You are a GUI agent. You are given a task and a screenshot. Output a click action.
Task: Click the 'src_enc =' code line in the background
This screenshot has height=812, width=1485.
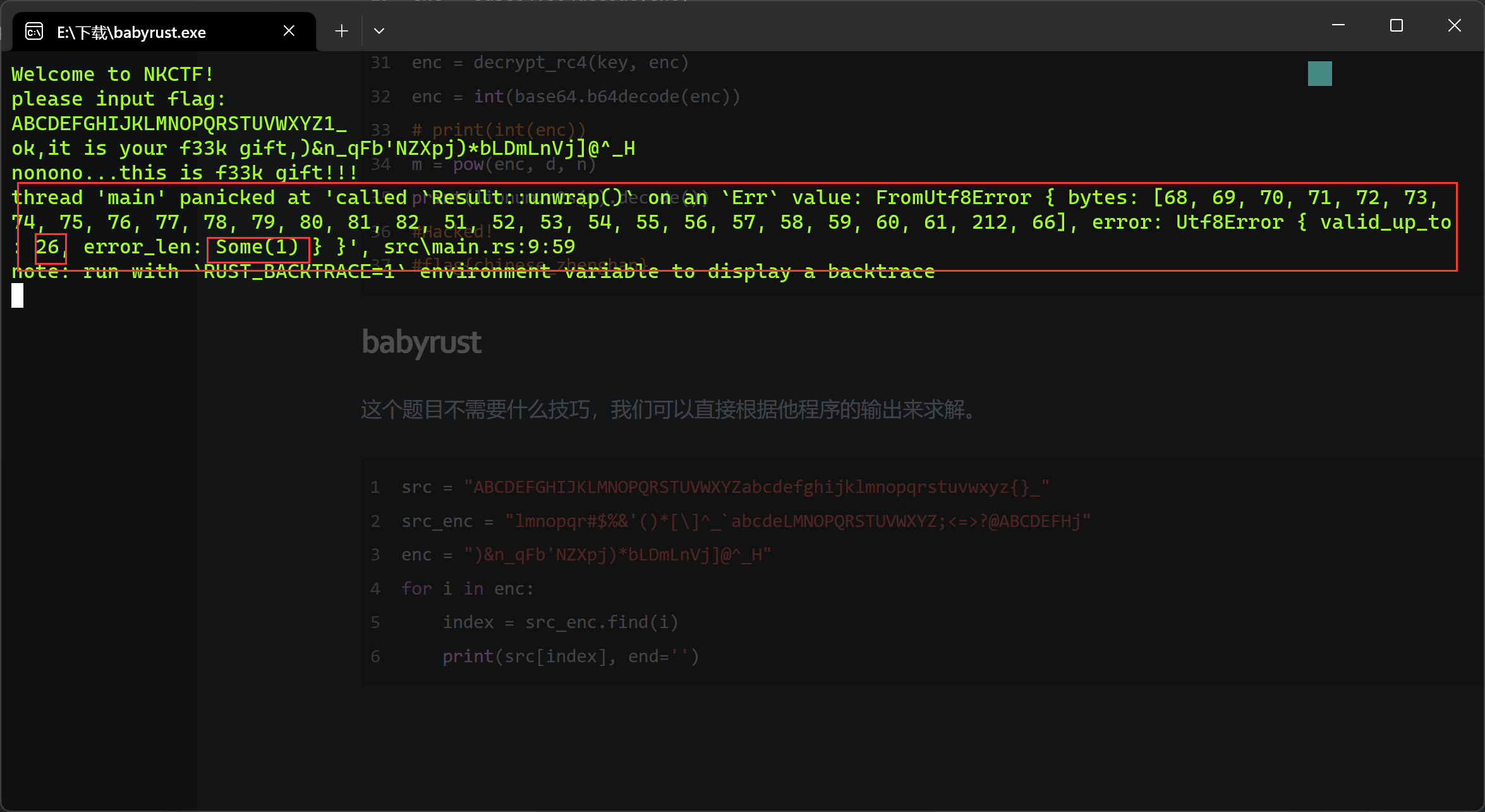(x=746, y=521)
